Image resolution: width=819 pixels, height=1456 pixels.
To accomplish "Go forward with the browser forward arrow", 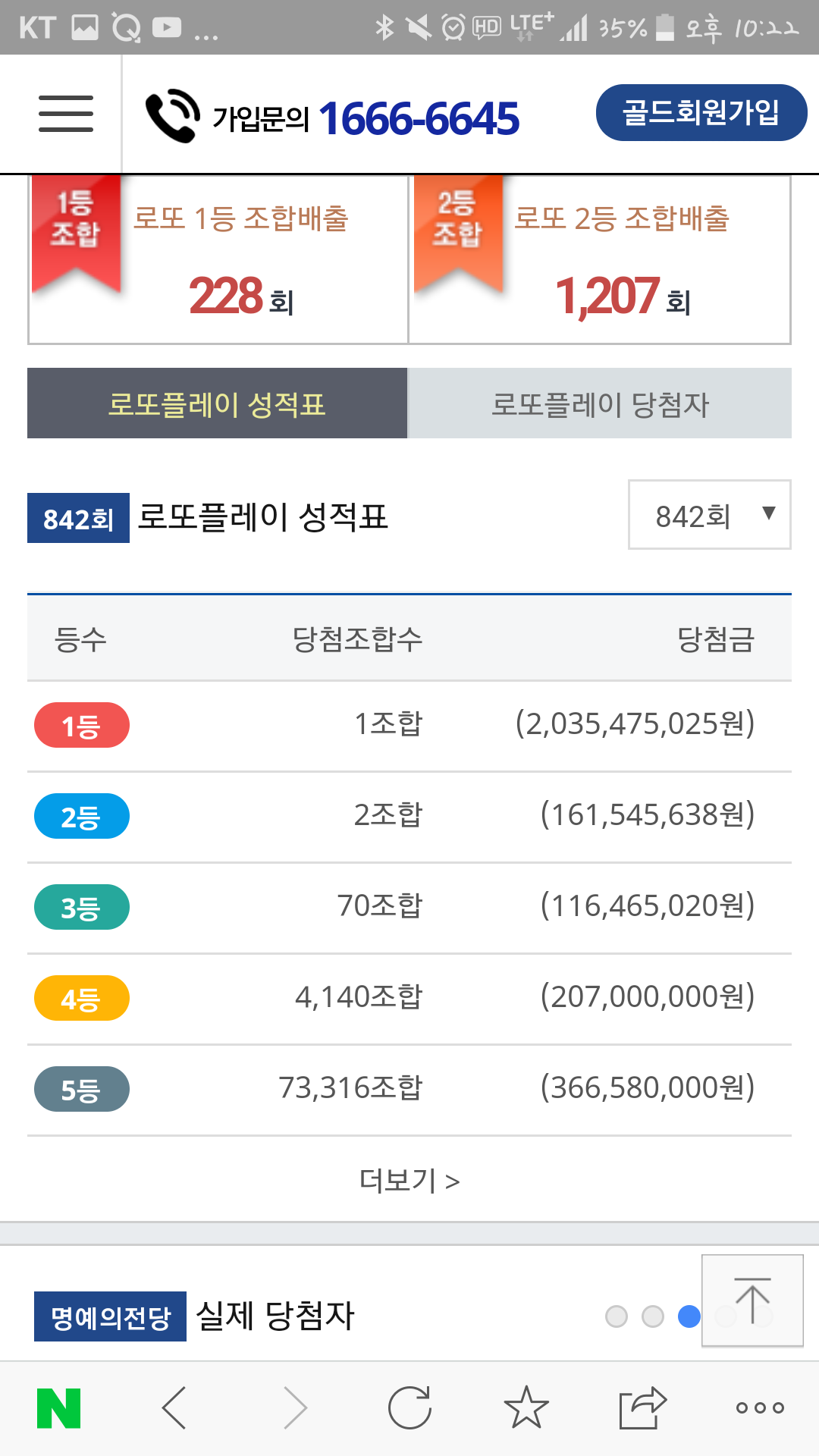I will (x=294, y=1408).
